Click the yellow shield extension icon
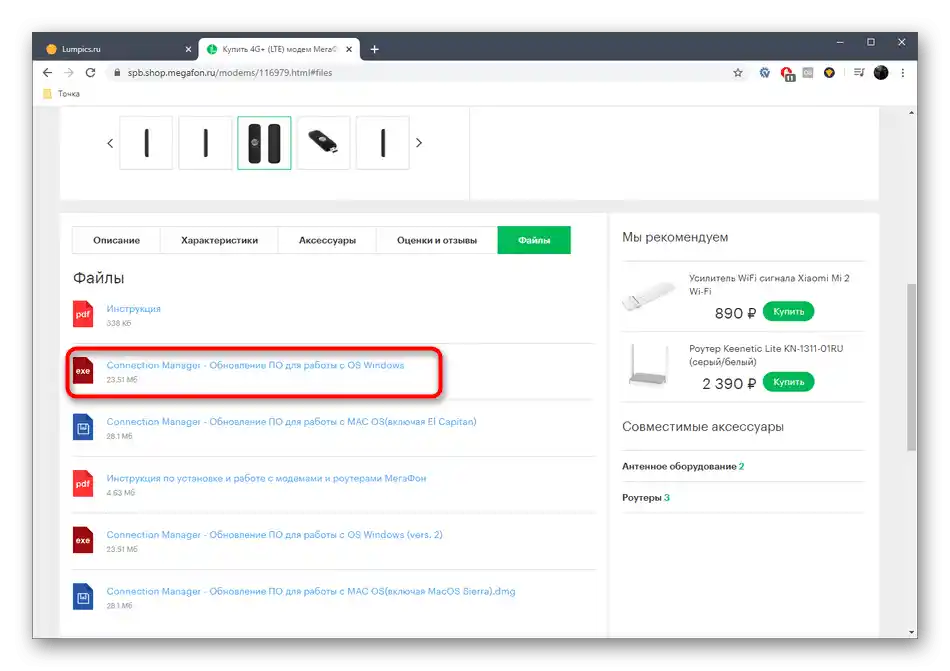The image size is (950, 671). (829, 73)
